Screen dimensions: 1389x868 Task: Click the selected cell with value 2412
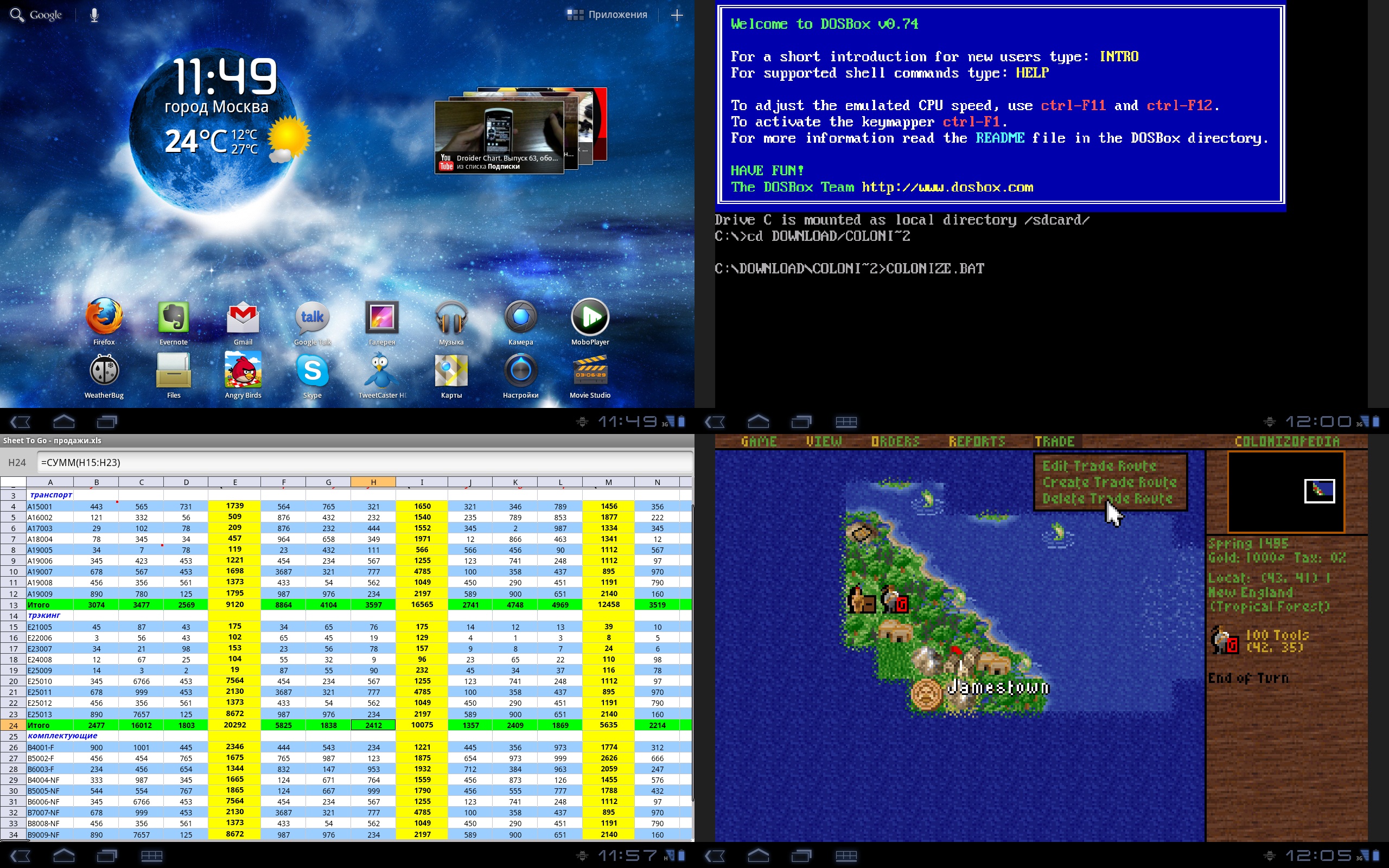click(373, 725)
